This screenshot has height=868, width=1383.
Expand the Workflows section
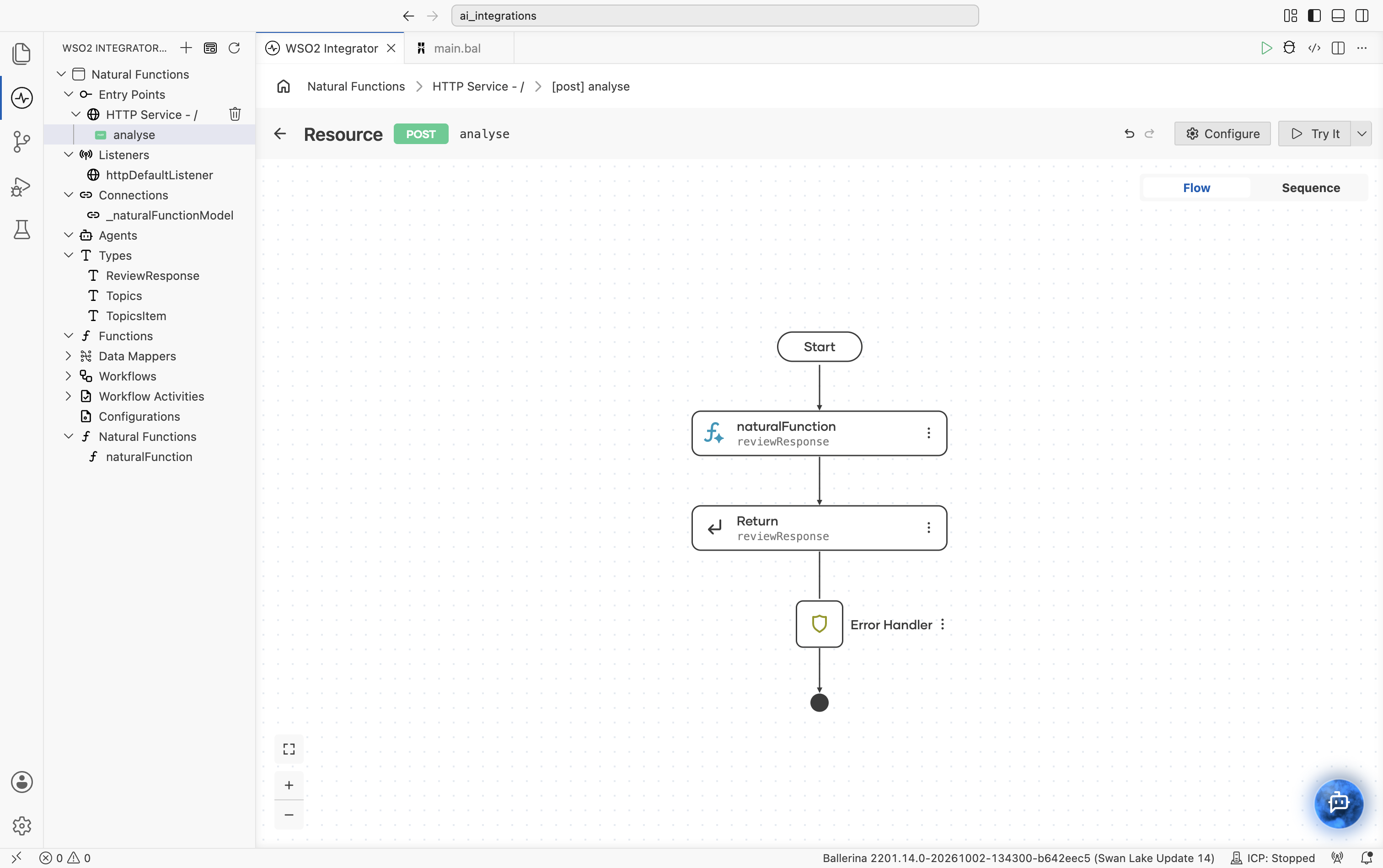[x=68, y=376]
